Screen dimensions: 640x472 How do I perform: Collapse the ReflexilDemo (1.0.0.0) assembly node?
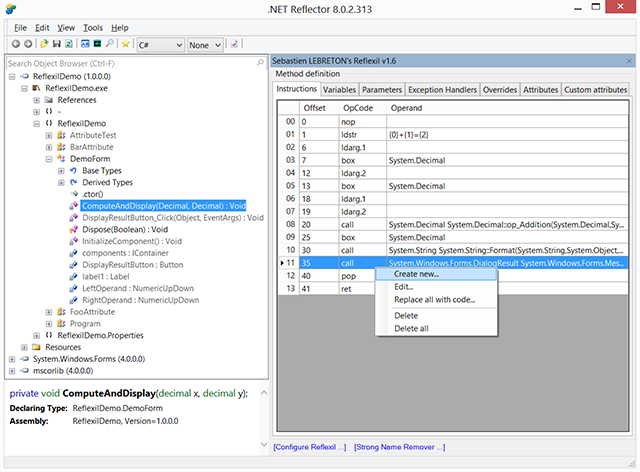(x=12, y=76)
